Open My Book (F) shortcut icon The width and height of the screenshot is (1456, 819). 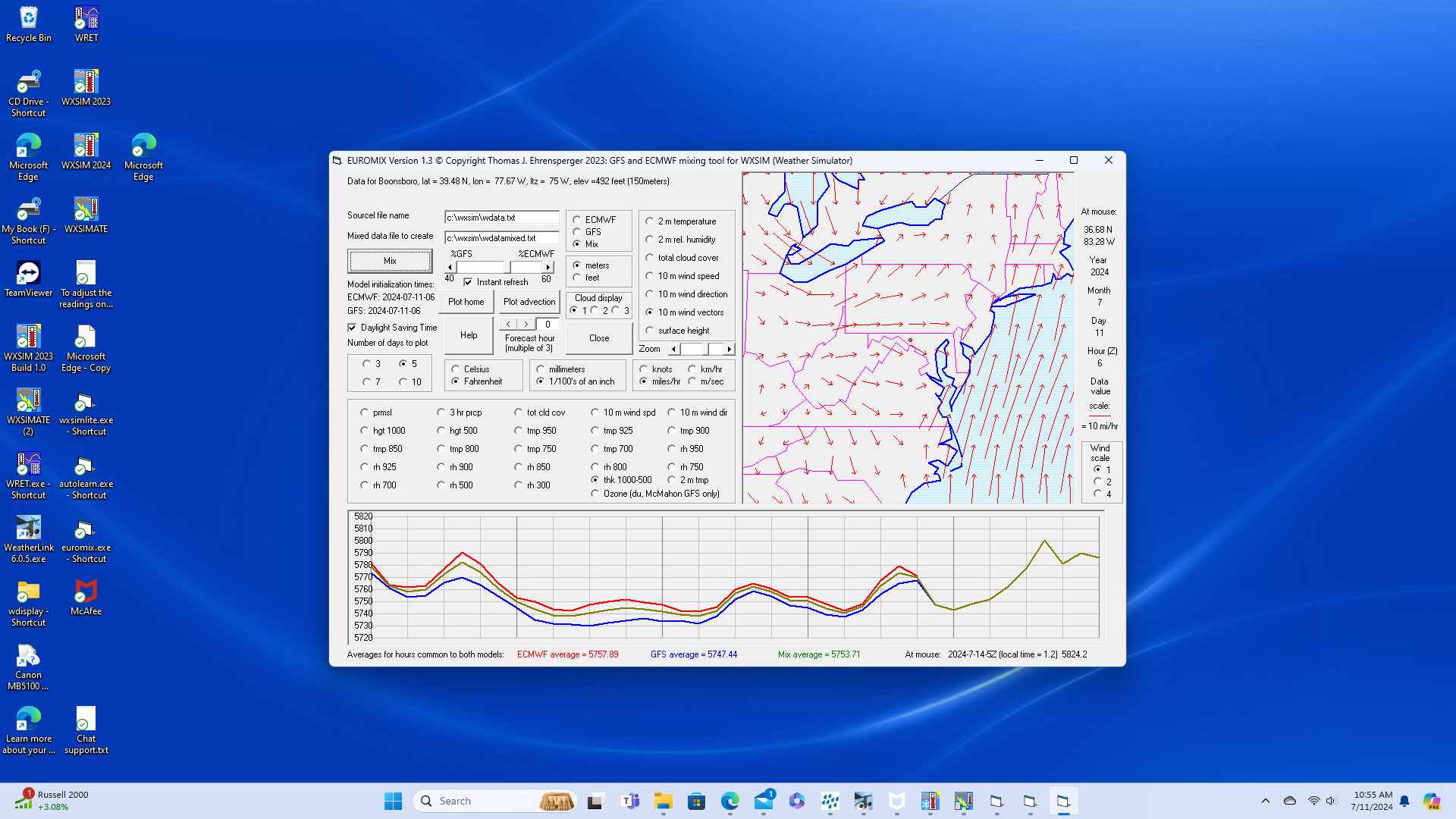click(29, 221)
